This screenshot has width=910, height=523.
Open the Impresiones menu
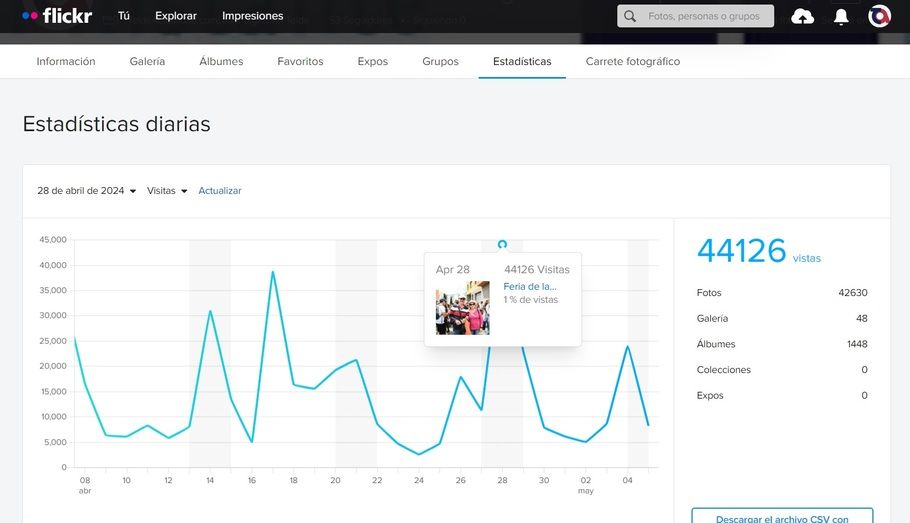click(252, 16)
